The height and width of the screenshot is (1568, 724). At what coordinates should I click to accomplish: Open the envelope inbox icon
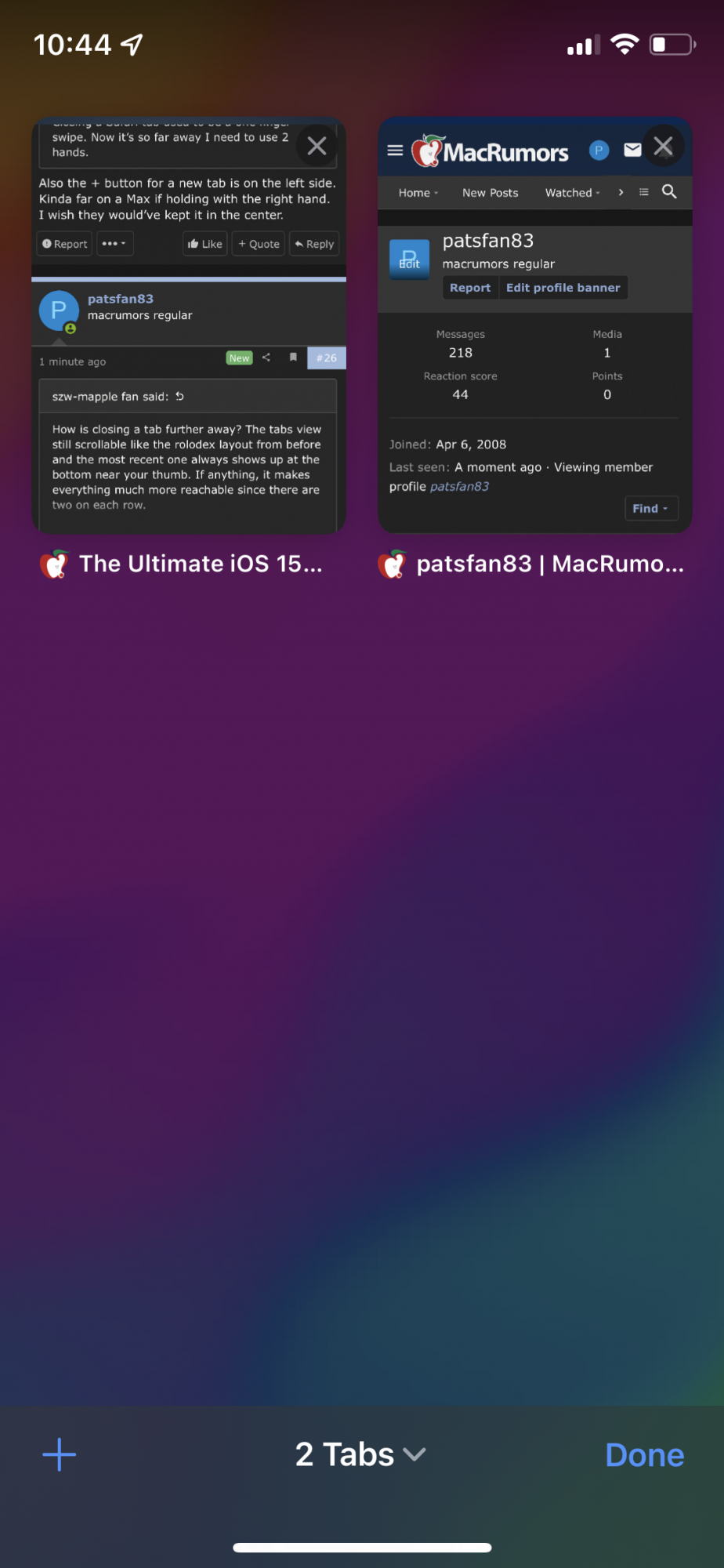(632, 150)
